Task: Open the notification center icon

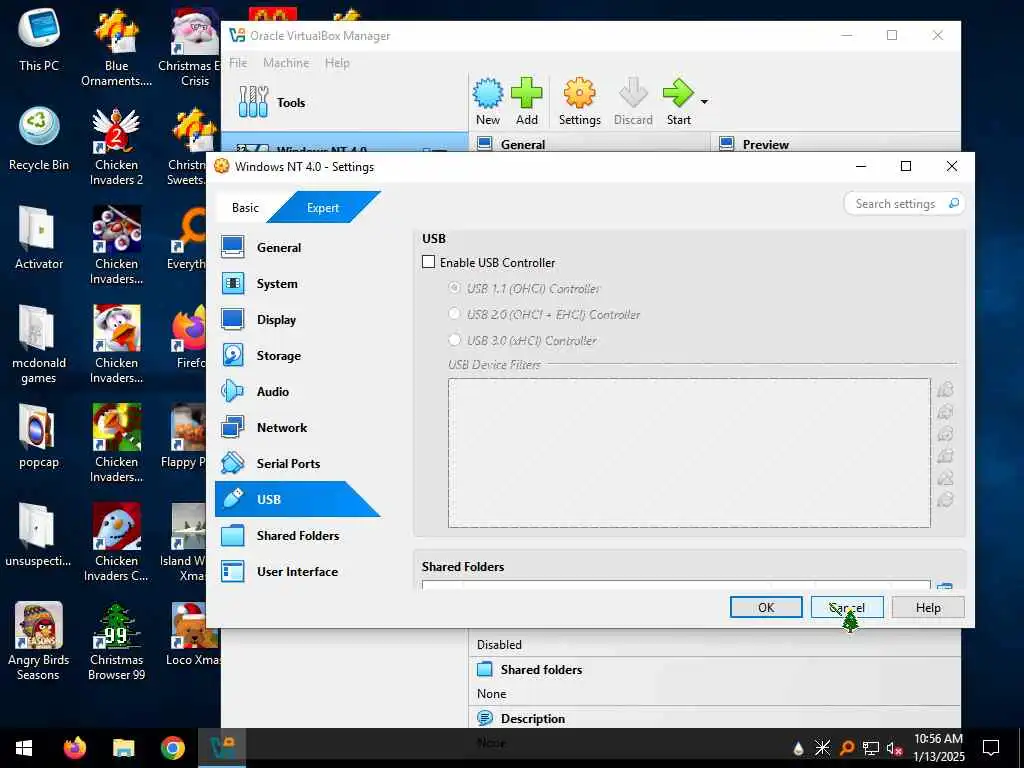Action: click(x=991, y=748)
